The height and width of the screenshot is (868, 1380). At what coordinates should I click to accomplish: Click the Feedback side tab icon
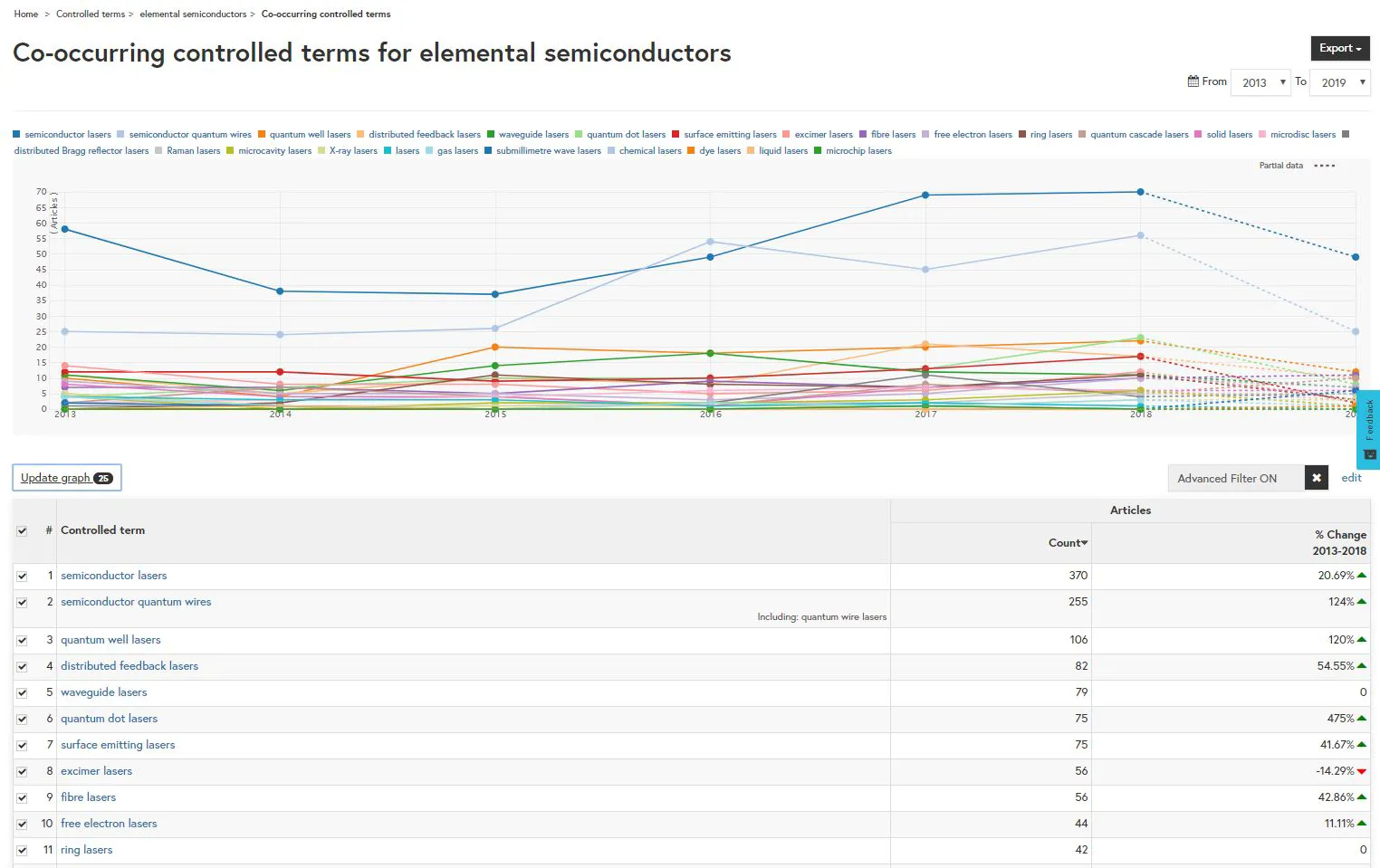[1369, 454]
